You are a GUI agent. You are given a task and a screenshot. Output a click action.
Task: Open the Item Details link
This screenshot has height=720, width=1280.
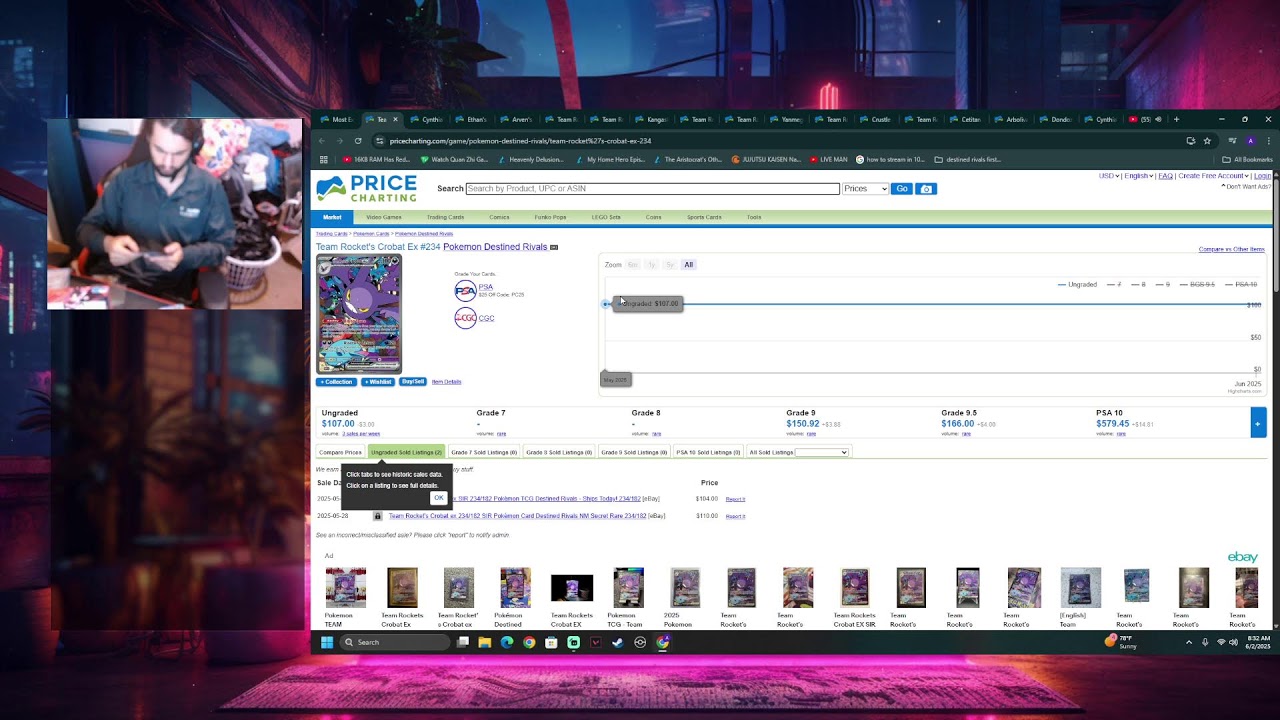click(446, 382)
